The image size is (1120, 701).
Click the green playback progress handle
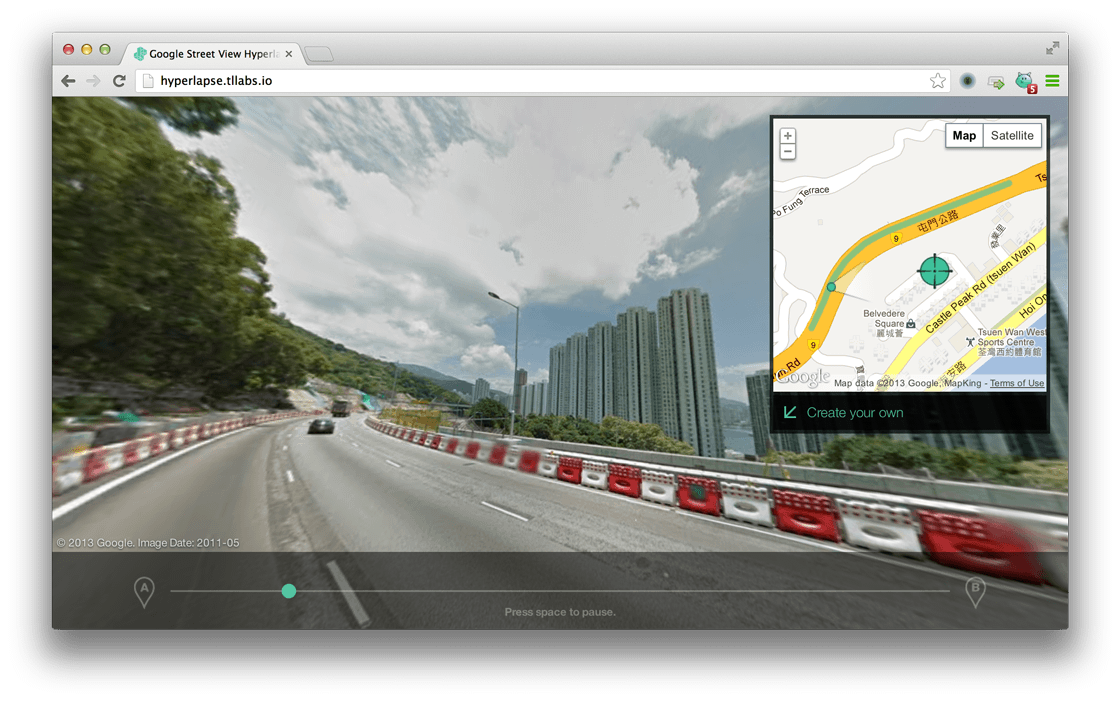[289, 591]
